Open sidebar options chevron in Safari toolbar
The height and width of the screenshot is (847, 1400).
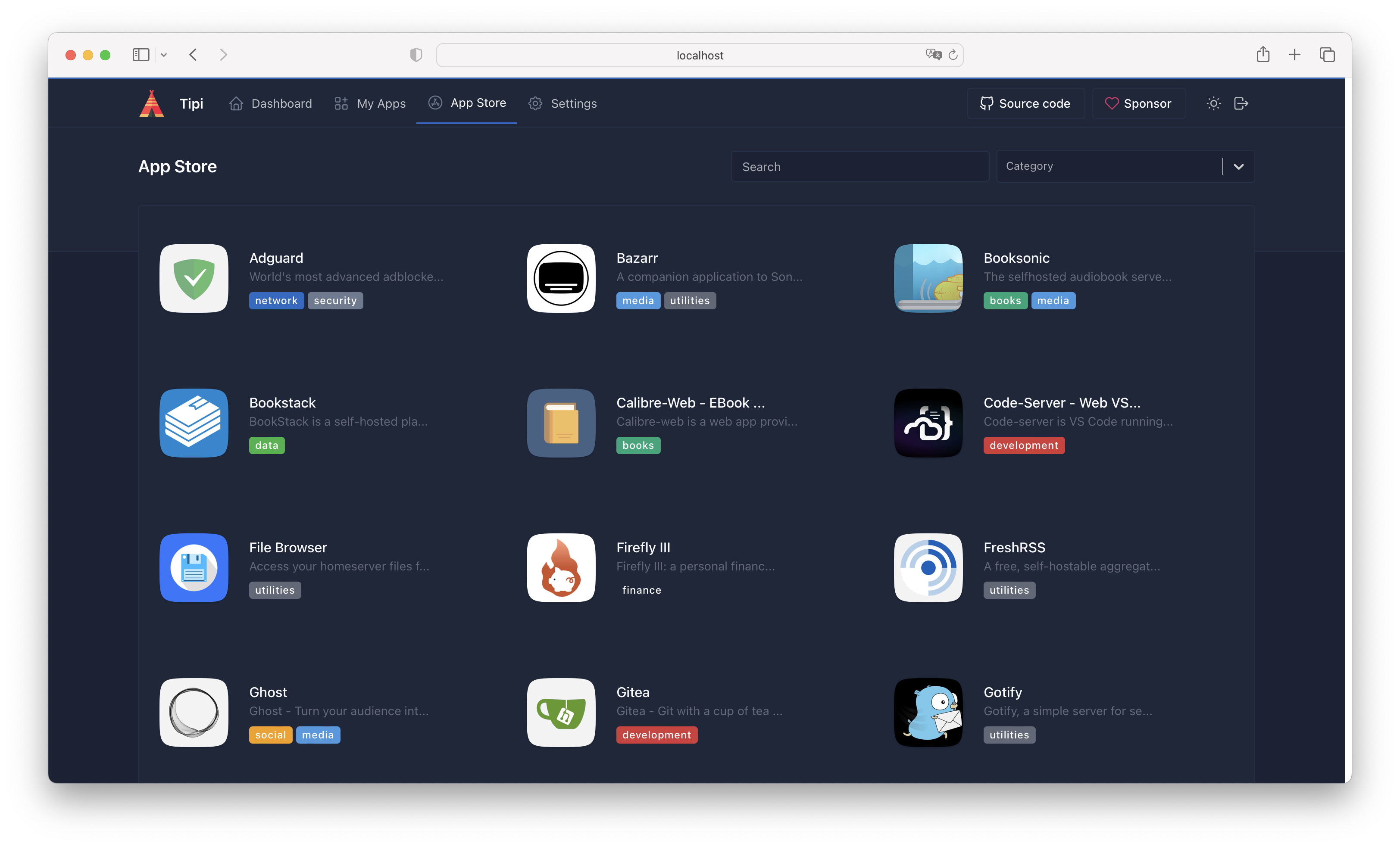tap(164, 55)
